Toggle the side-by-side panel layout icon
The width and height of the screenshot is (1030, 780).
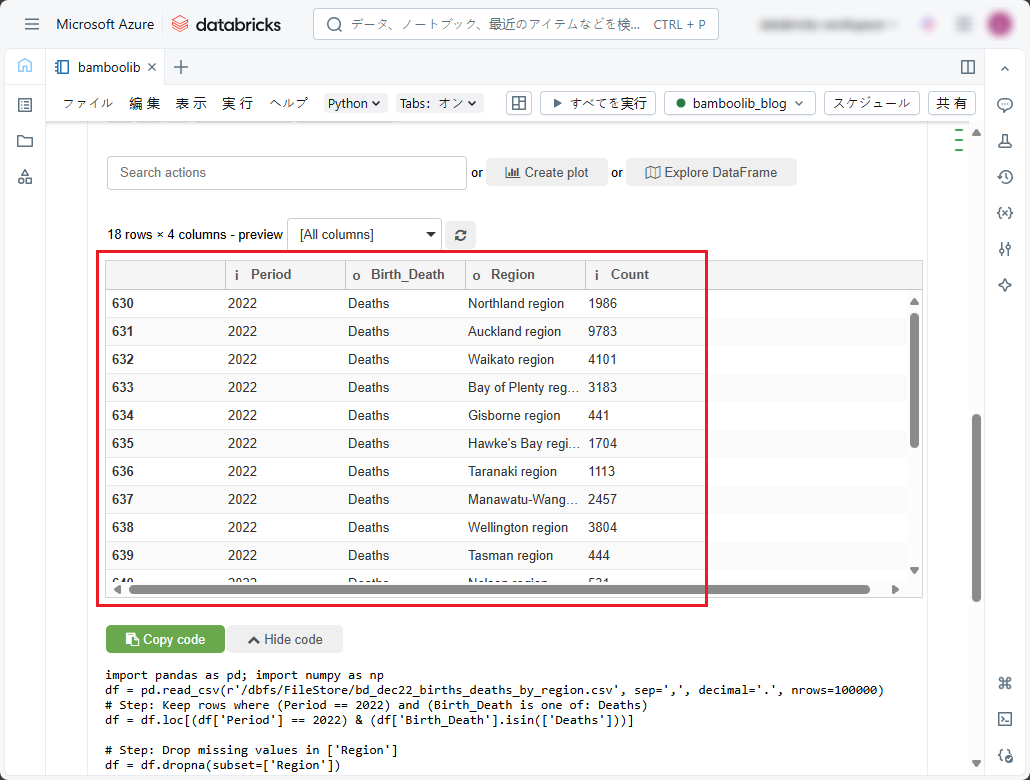(x=967, y=67)
